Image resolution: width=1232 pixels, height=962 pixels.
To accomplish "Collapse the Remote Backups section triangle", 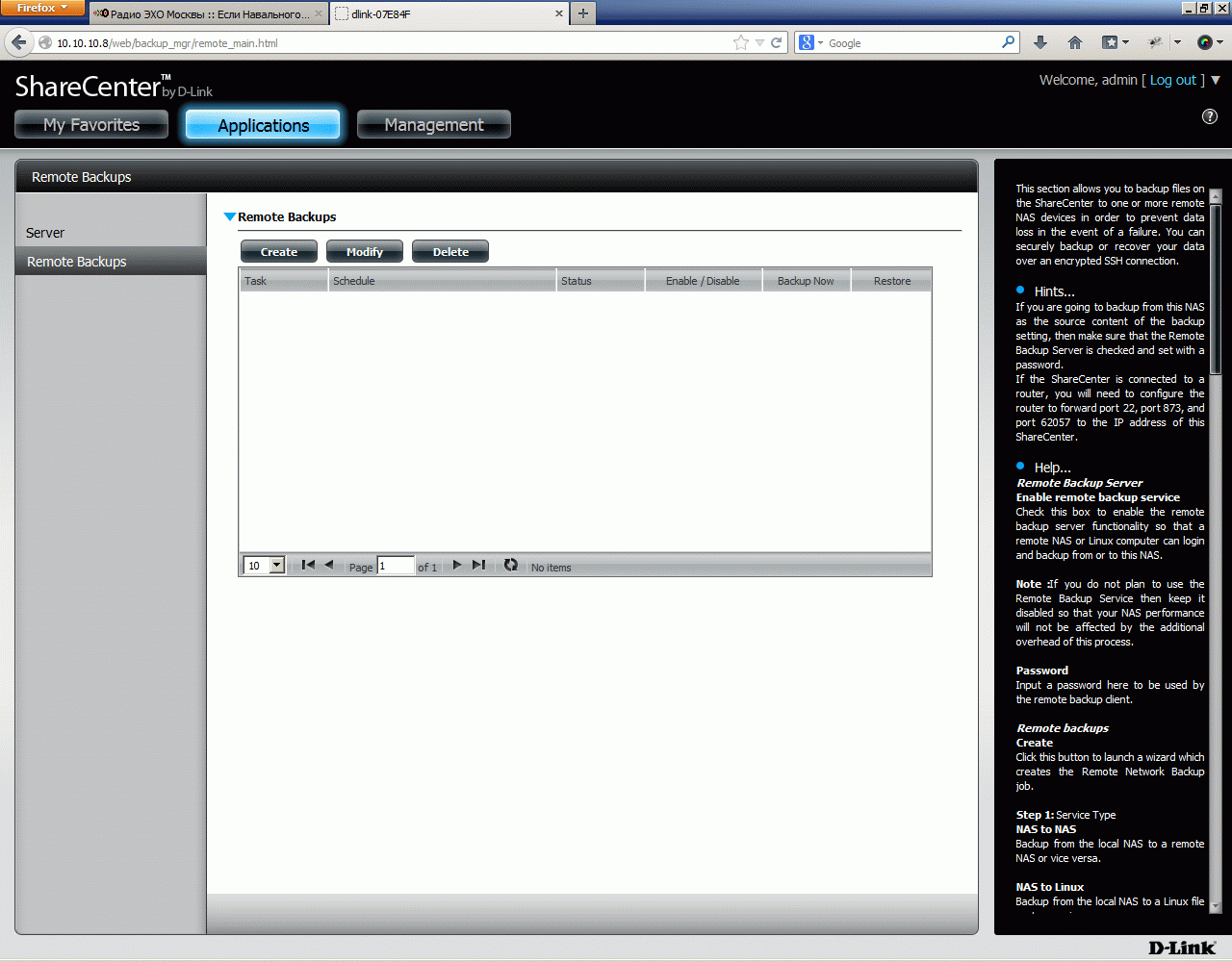I will point(229,216).
